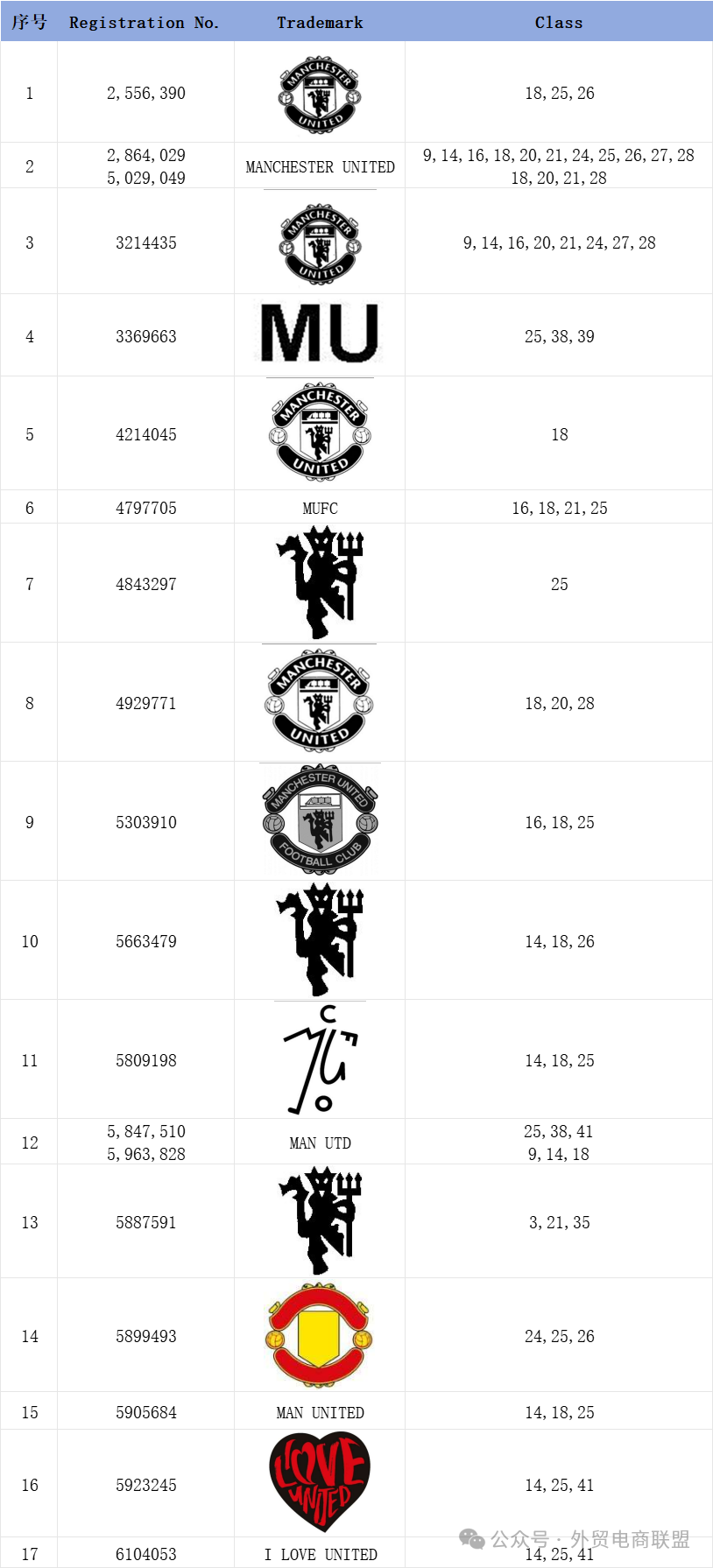This screenshot has width=713, height=1568.
Task: Click the Football Club grey crest in row 9
Action: (320, 820)
